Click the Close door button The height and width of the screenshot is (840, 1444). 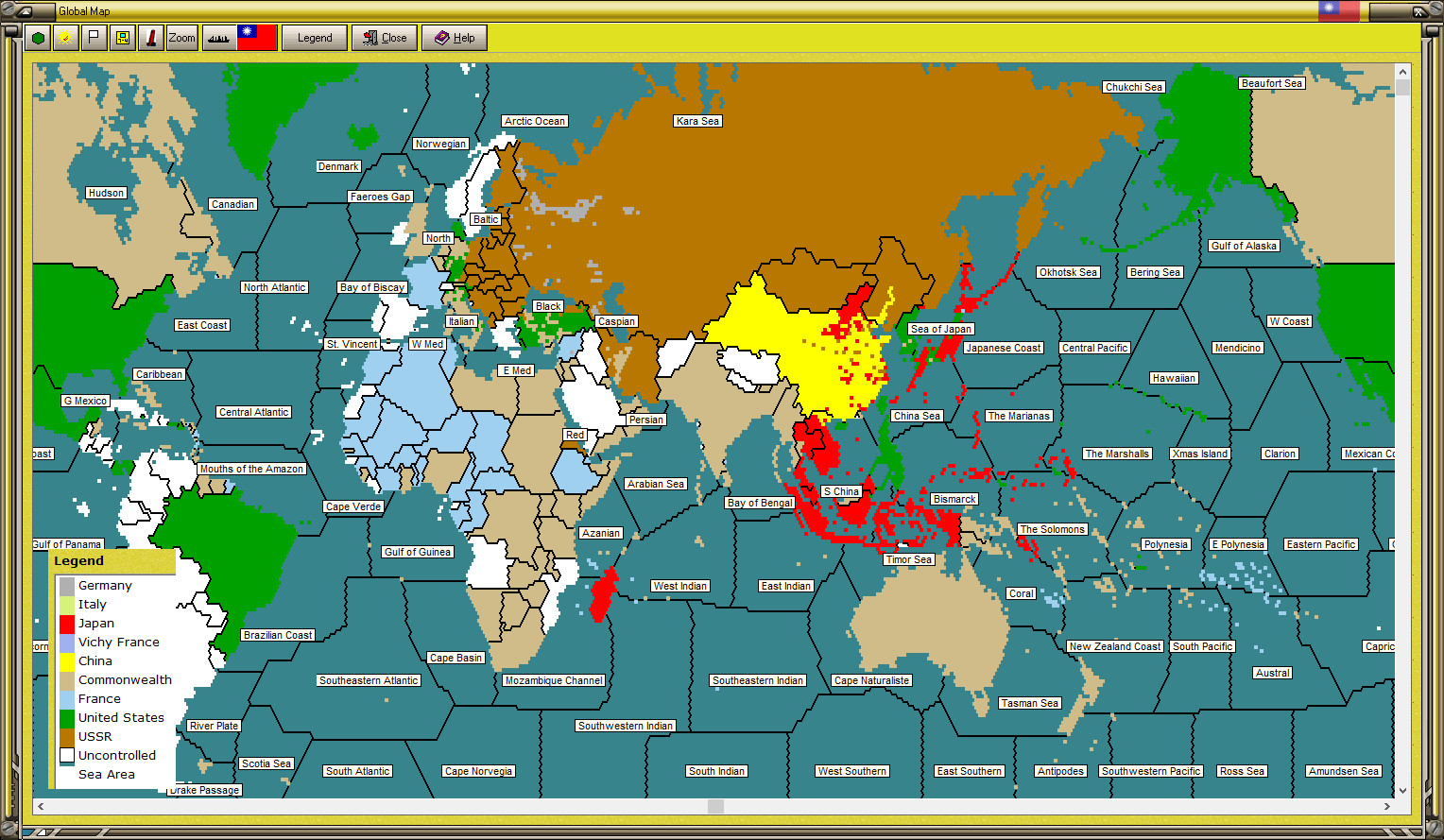click(384, 38)
